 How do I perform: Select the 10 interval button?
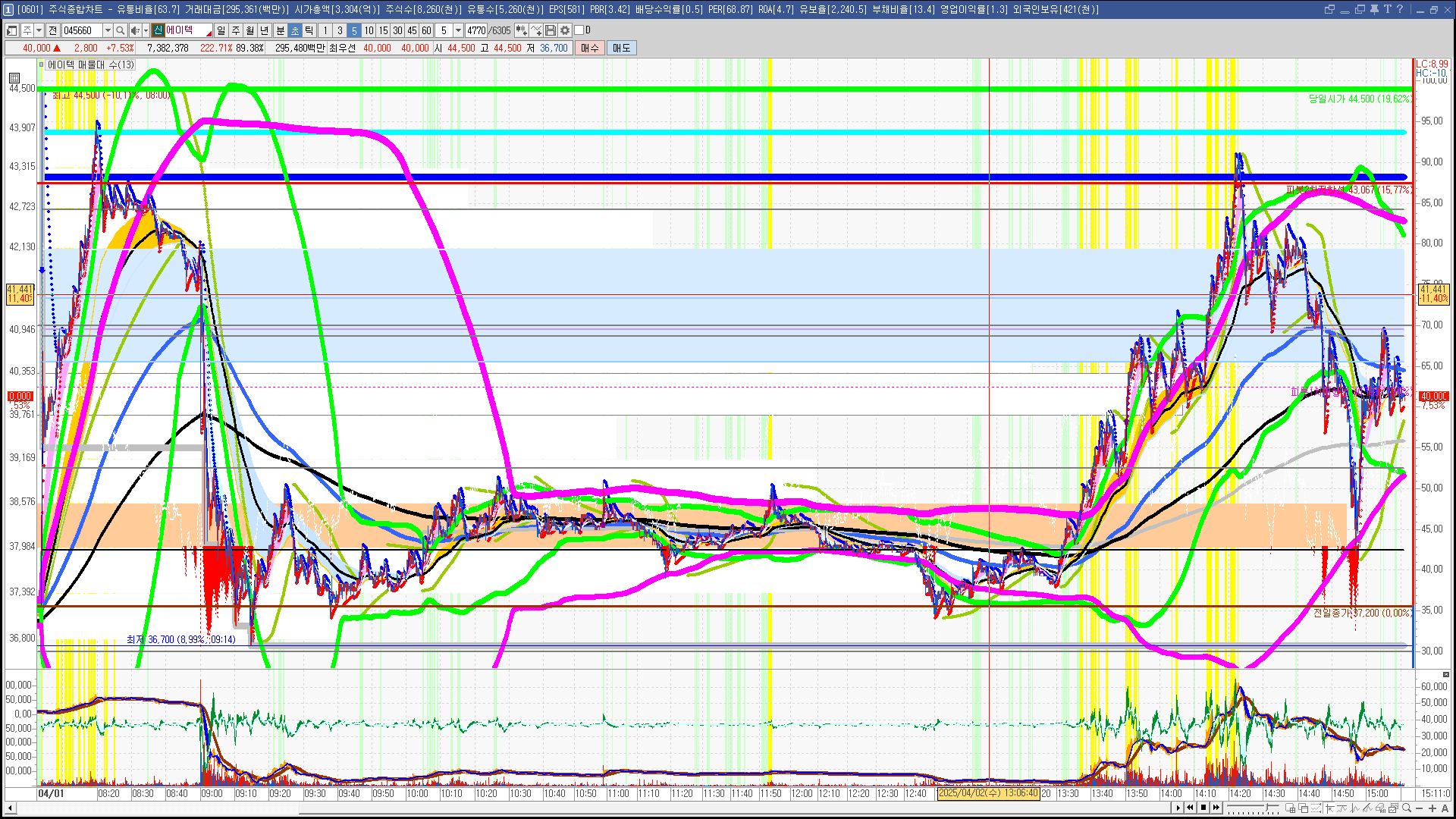pyautogui.click(x=369, y=30)
